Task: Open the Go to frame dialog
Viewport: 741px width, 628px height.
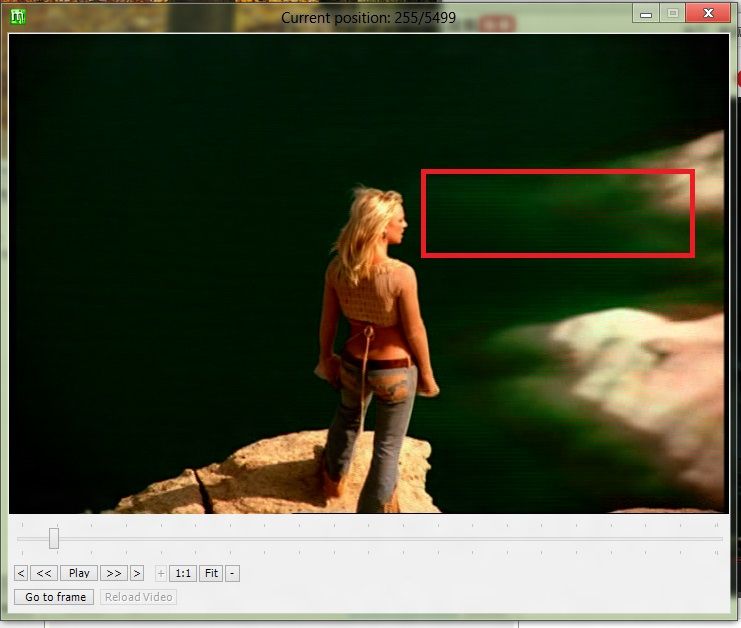Action: tap(55, 597)
